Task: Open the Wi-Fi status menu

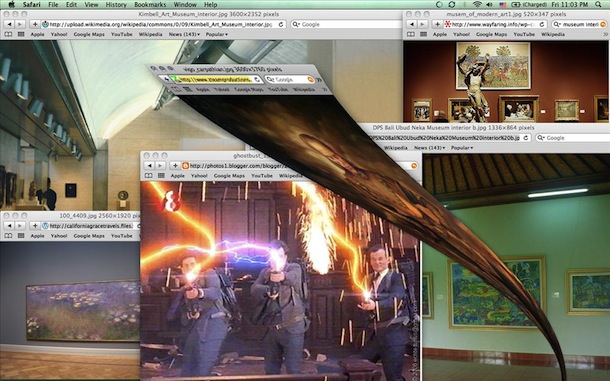Action: [x=477, y=5]
